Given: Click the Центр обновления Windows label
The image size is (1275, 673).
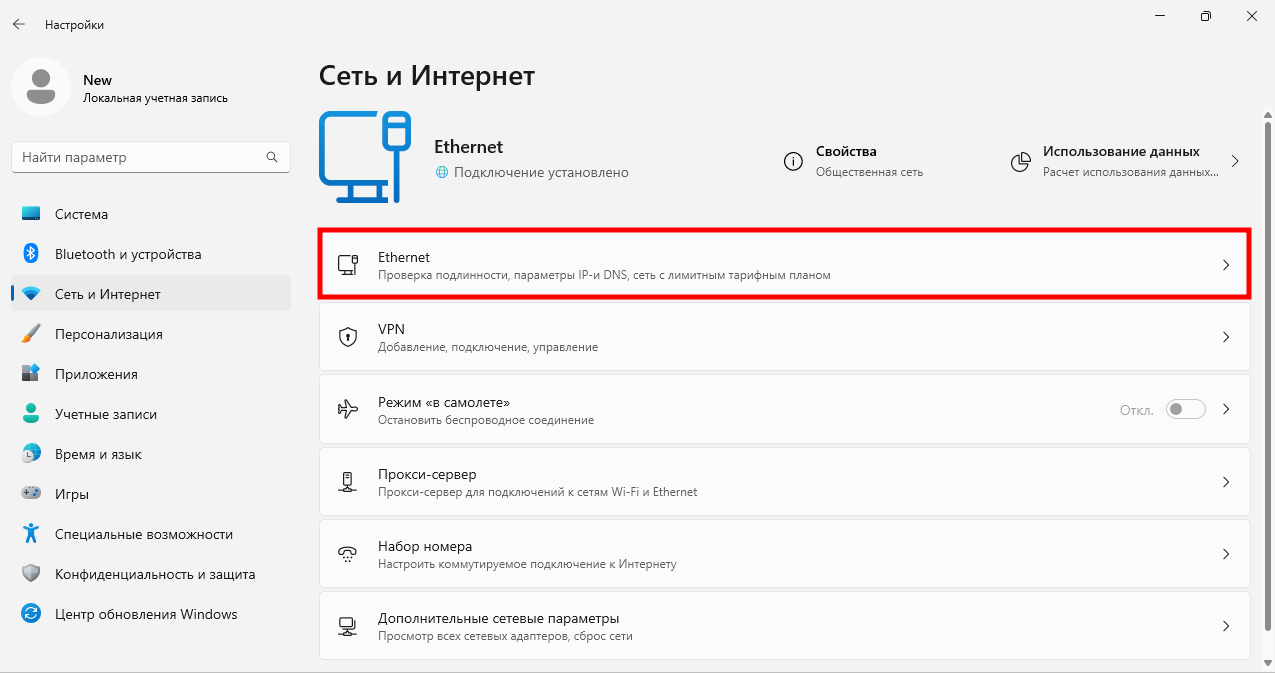Looking at the screenshot, I should [146, 614].
